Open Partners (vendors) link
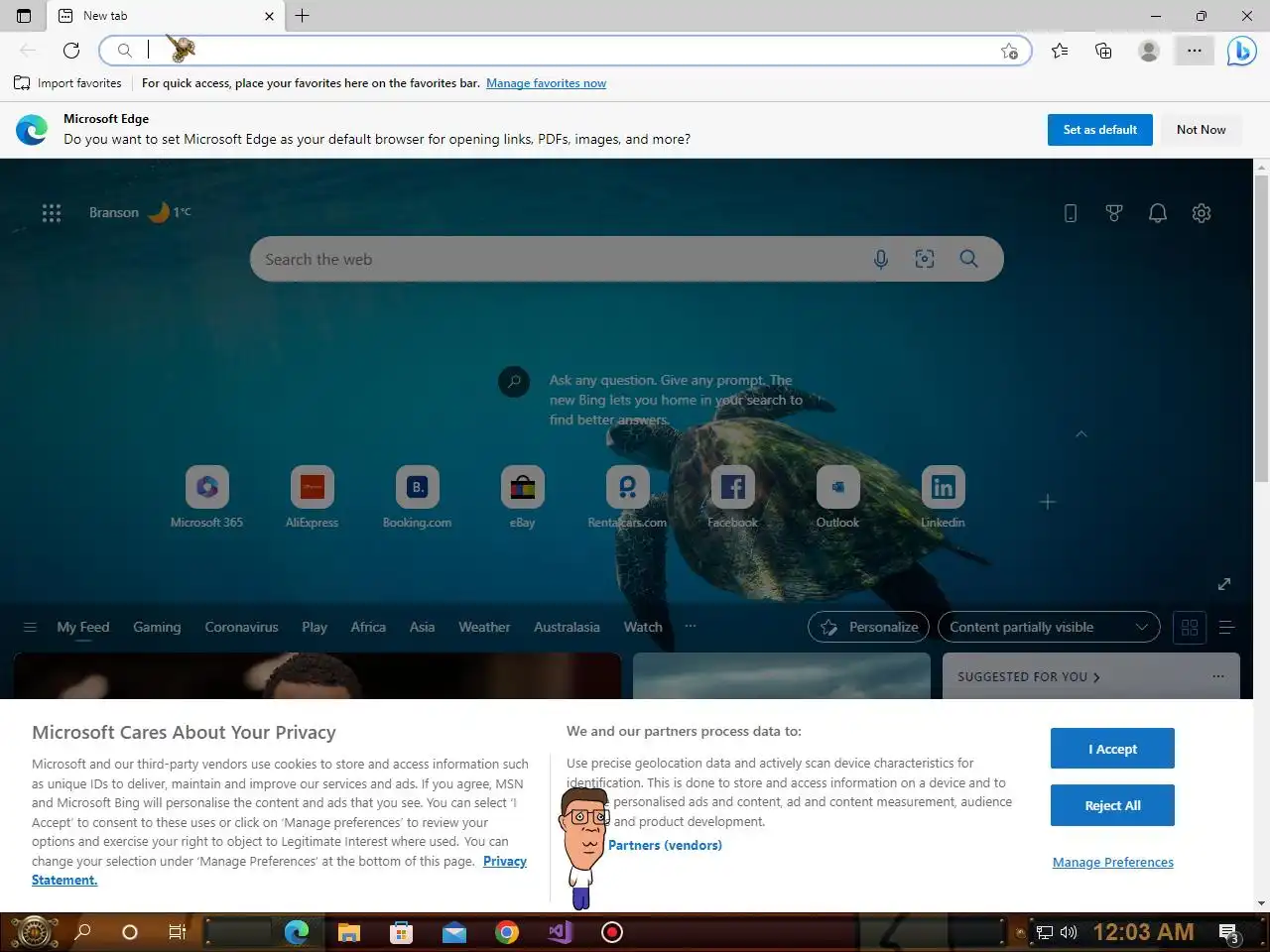Image resolution: width=1270 pixels, height=952 pixels. click(665, 845)
